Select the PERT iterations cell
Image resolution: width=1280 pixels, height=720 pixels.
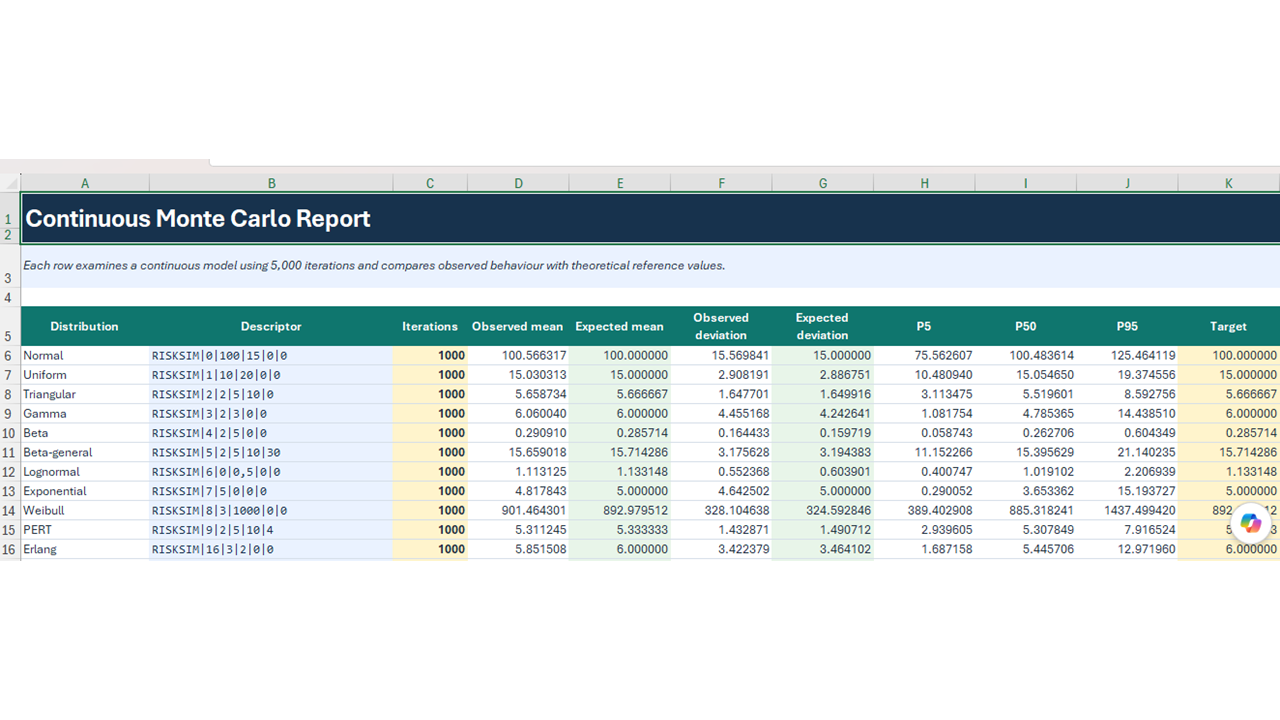430,529
